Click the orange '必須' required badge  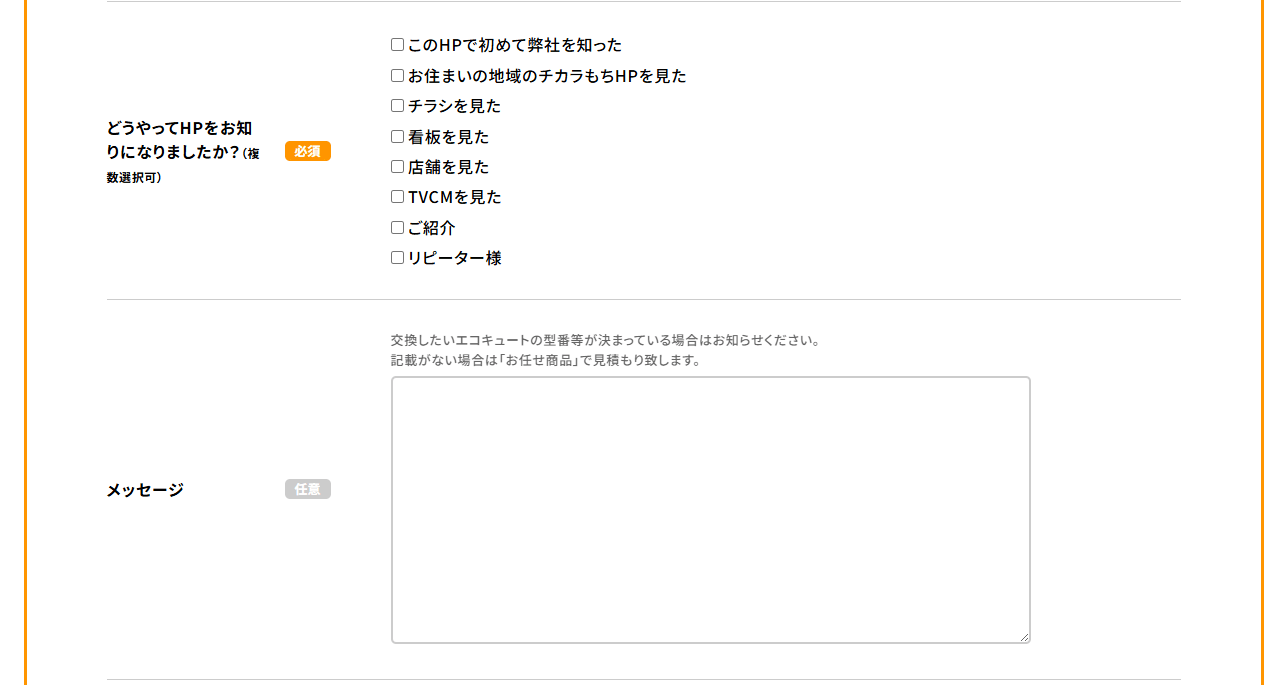coord(308,151)
